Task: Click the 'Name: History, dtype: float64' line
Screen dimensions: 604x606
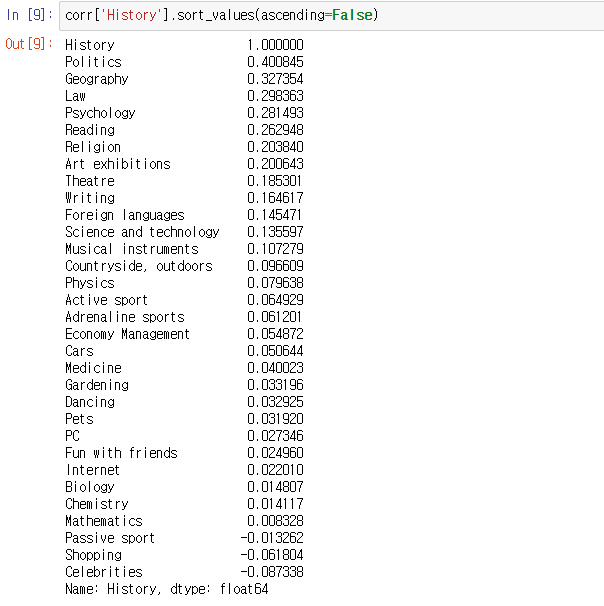Action: pyautogui.click(x=167, y=589)
